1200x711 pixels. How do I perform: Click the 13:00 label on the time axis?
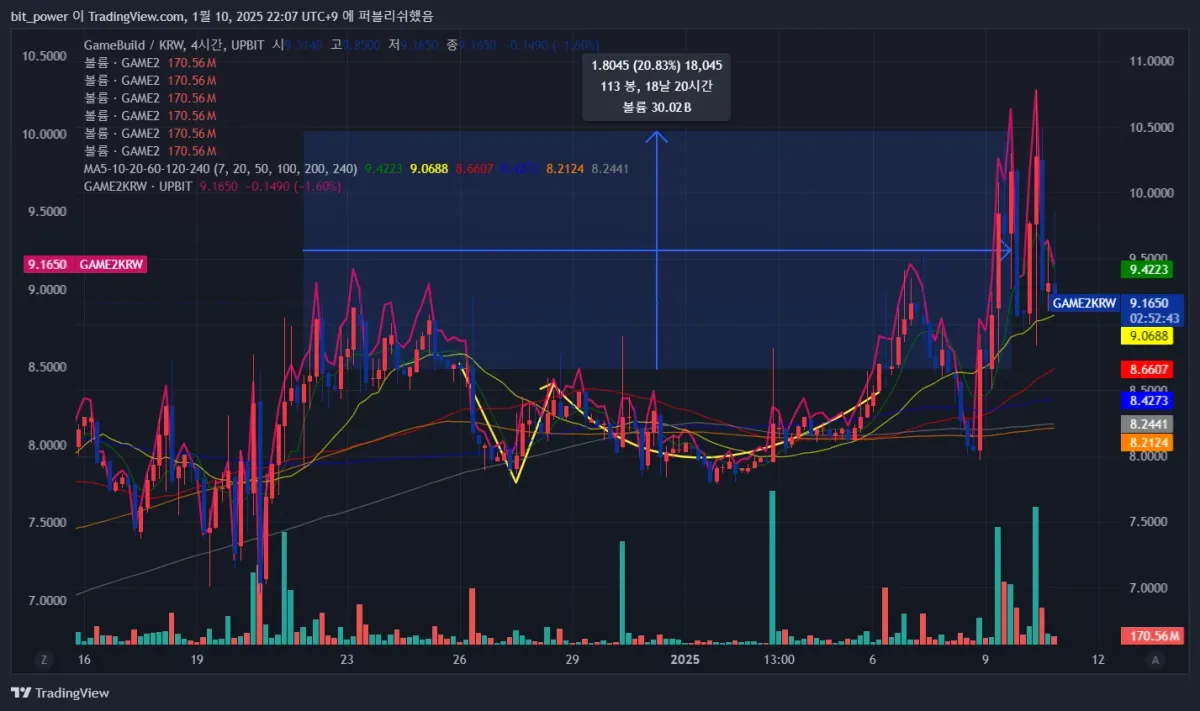point(779,660)
